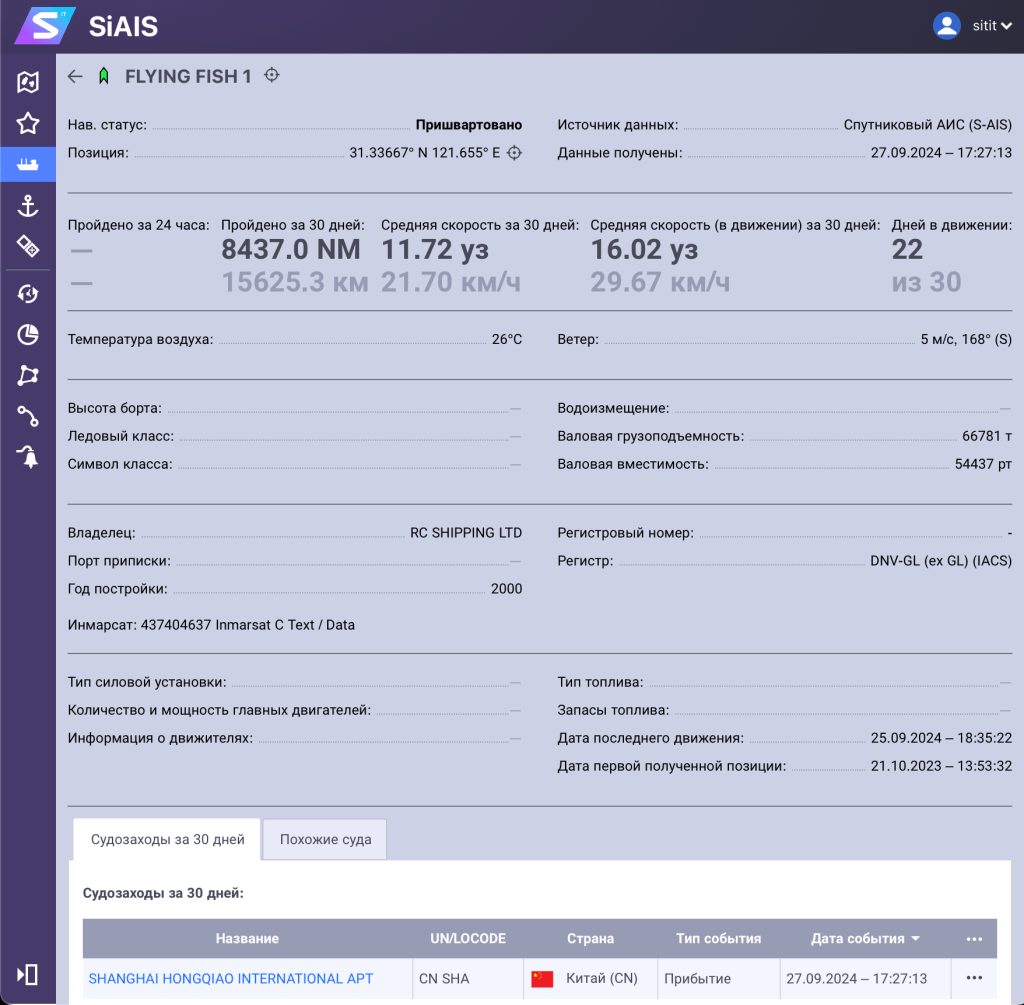Switch to Похожие суда tab
The image size is (1024, 1005).
pos(325,839)
